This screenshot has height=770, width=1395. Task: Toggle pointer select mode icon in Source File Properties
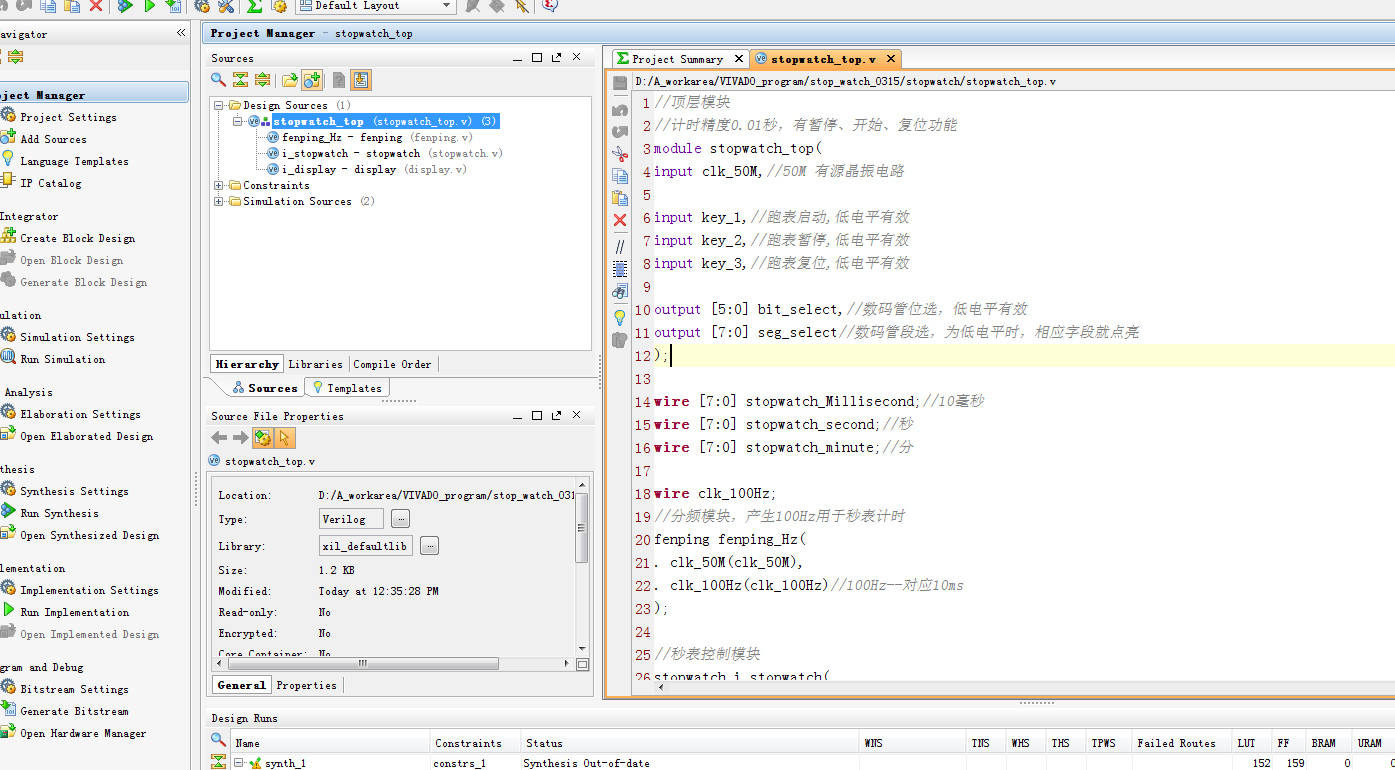coord(285,438)
